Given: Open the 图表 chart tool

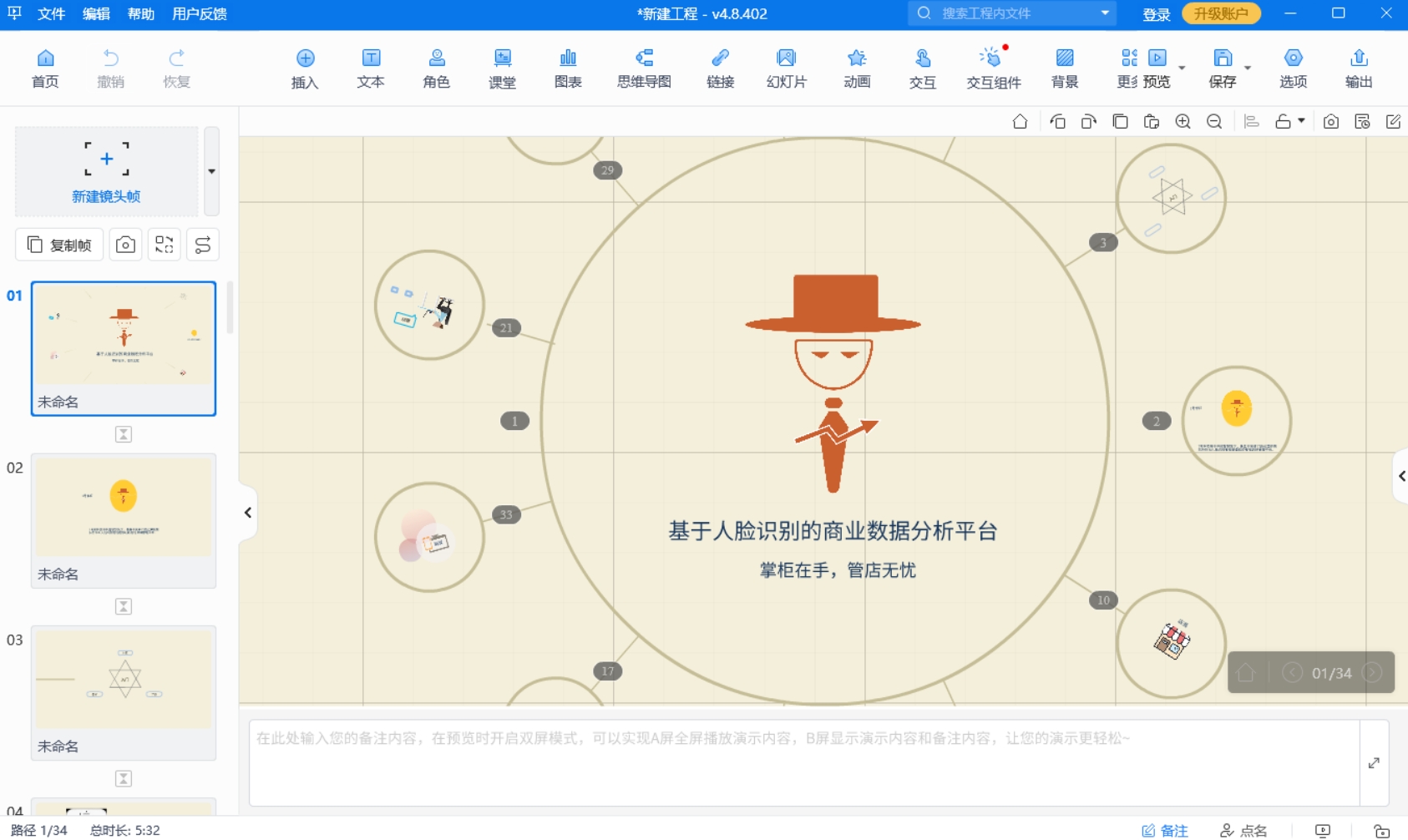Looking at the screenshot, I should click(x=568, y=68).
